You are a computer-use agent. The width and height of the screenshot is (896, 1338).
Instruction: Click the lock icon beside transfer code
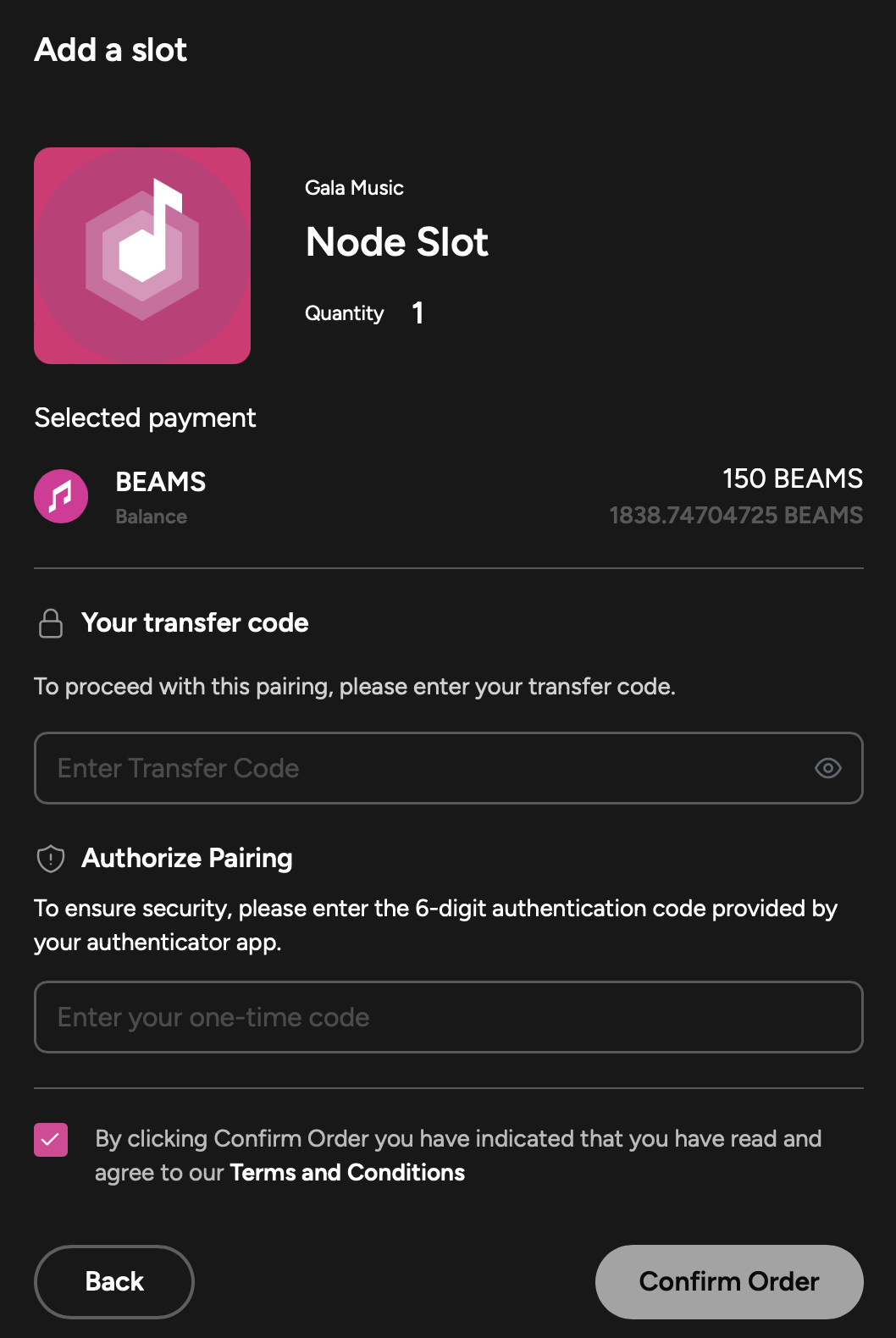tap(51, 623)
